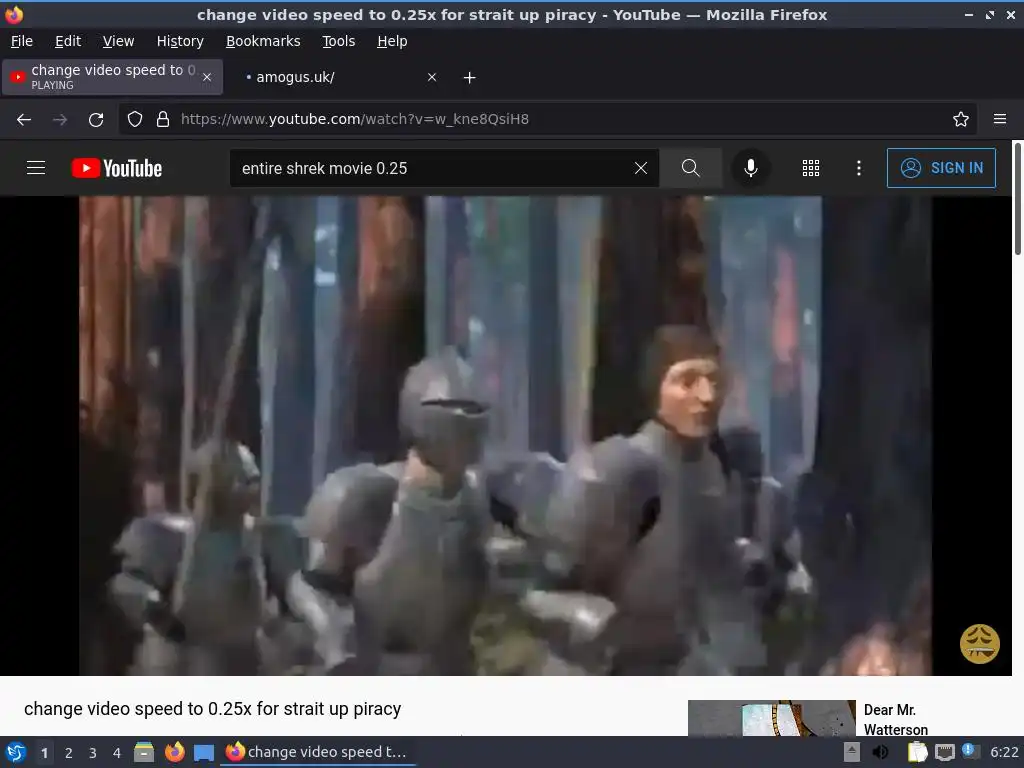The image size is (1024, 768).
Task: Select the Firefox window taskbar entry
Action: pos(317,752)
